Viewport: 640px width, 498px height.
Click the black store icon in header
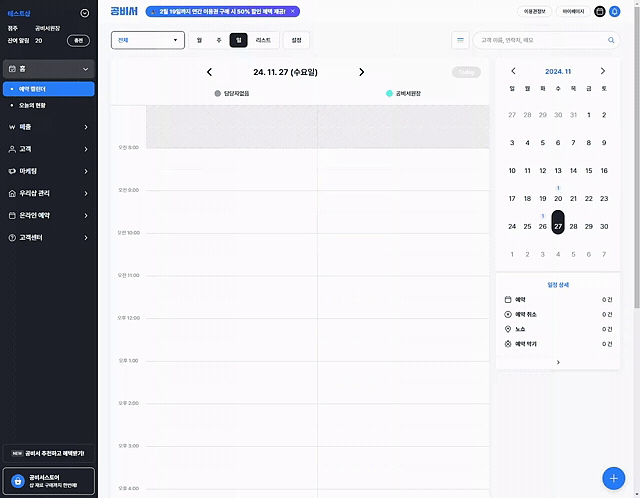[599, 11]
